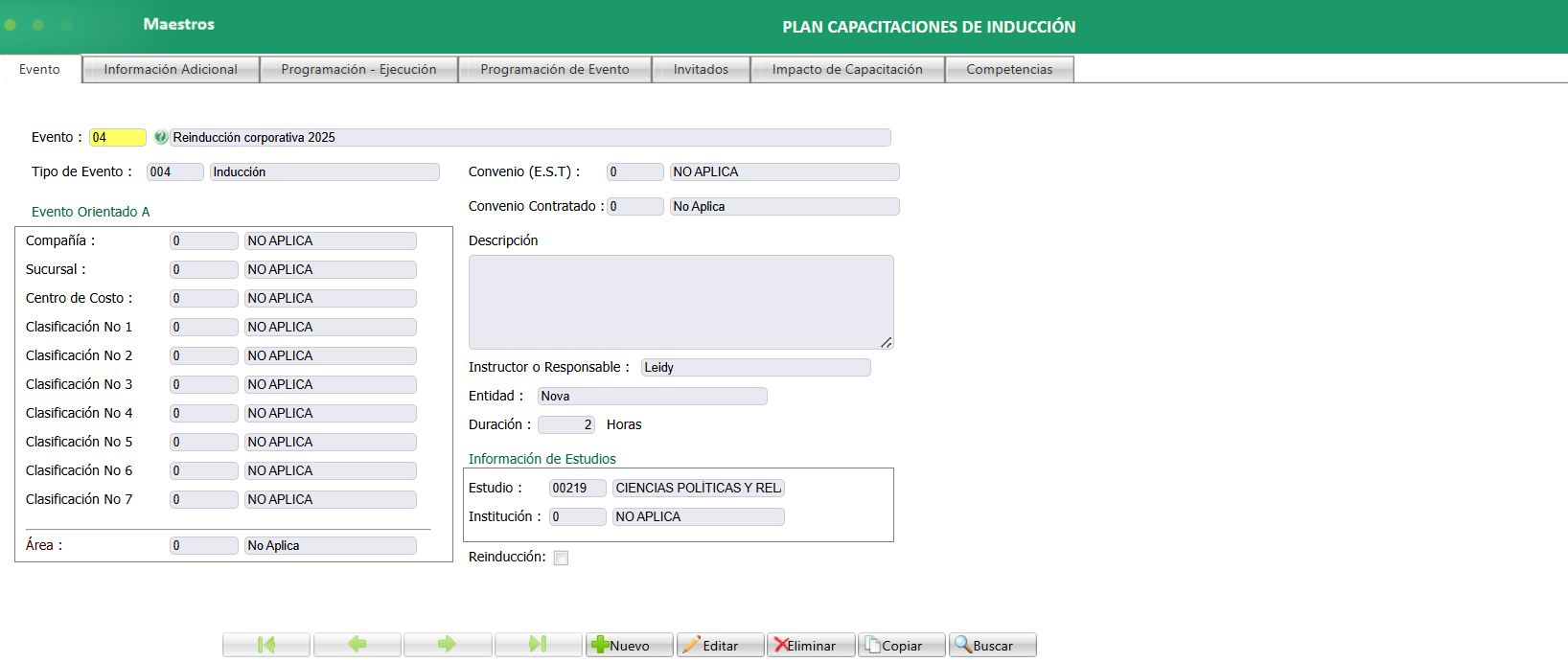The width and height of the screenshot is (1568, 662).
Task: Click the Sucursal NO APLICA field
Action: [x=331, y=269]
